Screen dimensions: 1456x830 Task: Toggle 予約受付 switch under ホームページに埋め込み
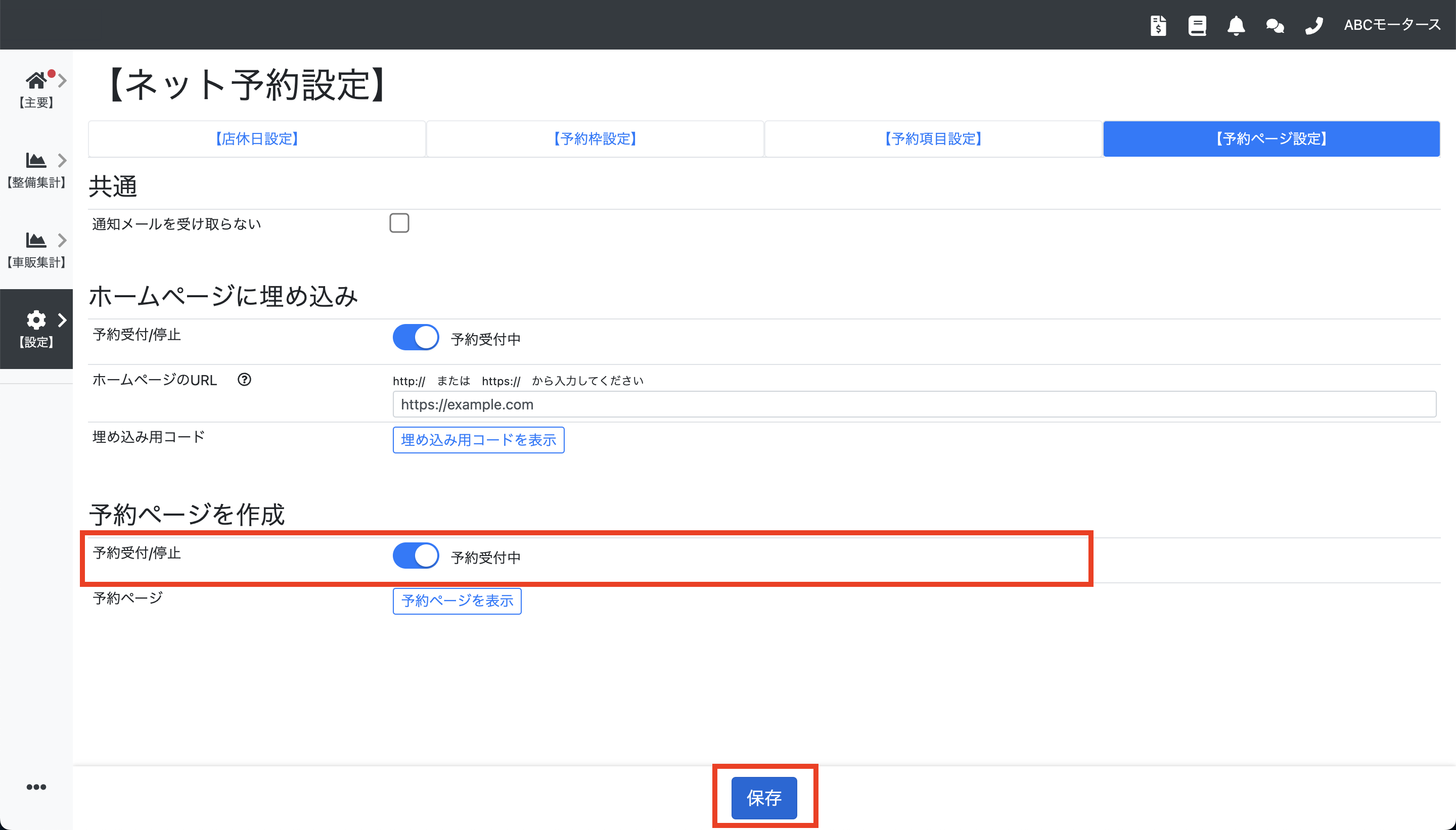click(x=416, y=338)
